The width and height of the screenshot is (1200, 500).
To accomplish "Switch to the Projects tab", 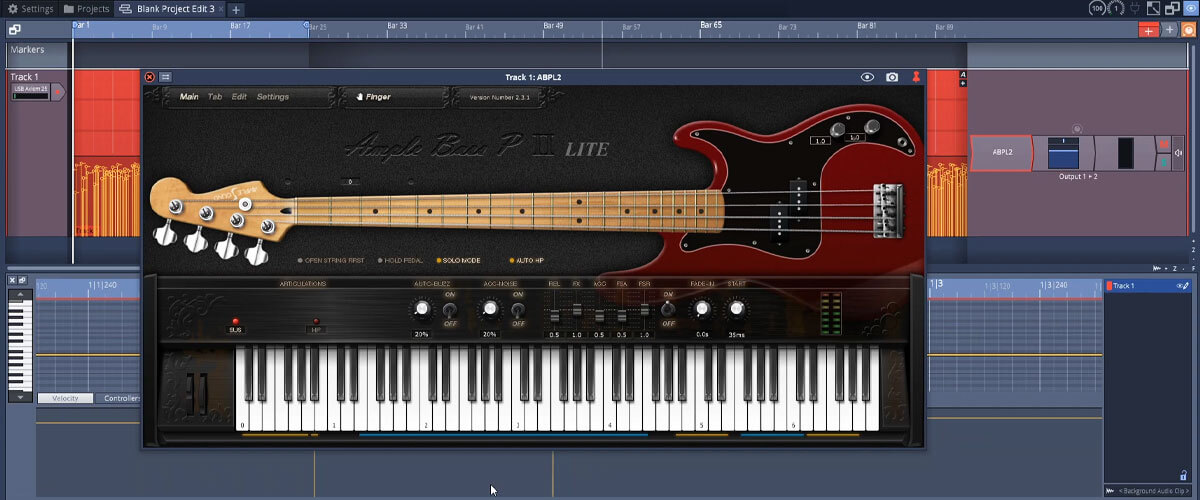I will (86, 8).
